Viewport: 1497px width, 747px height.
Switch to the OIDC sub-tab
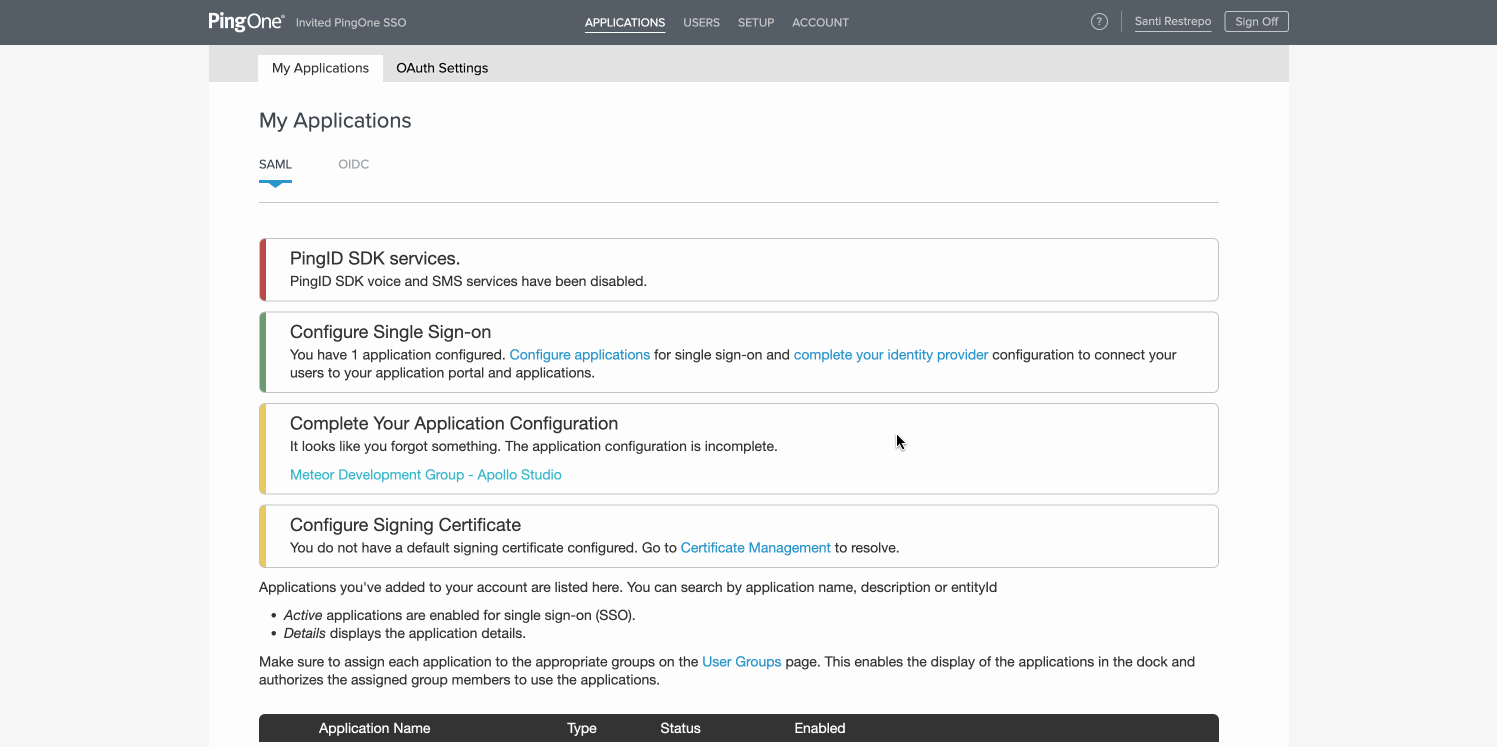tap(353, 164)
